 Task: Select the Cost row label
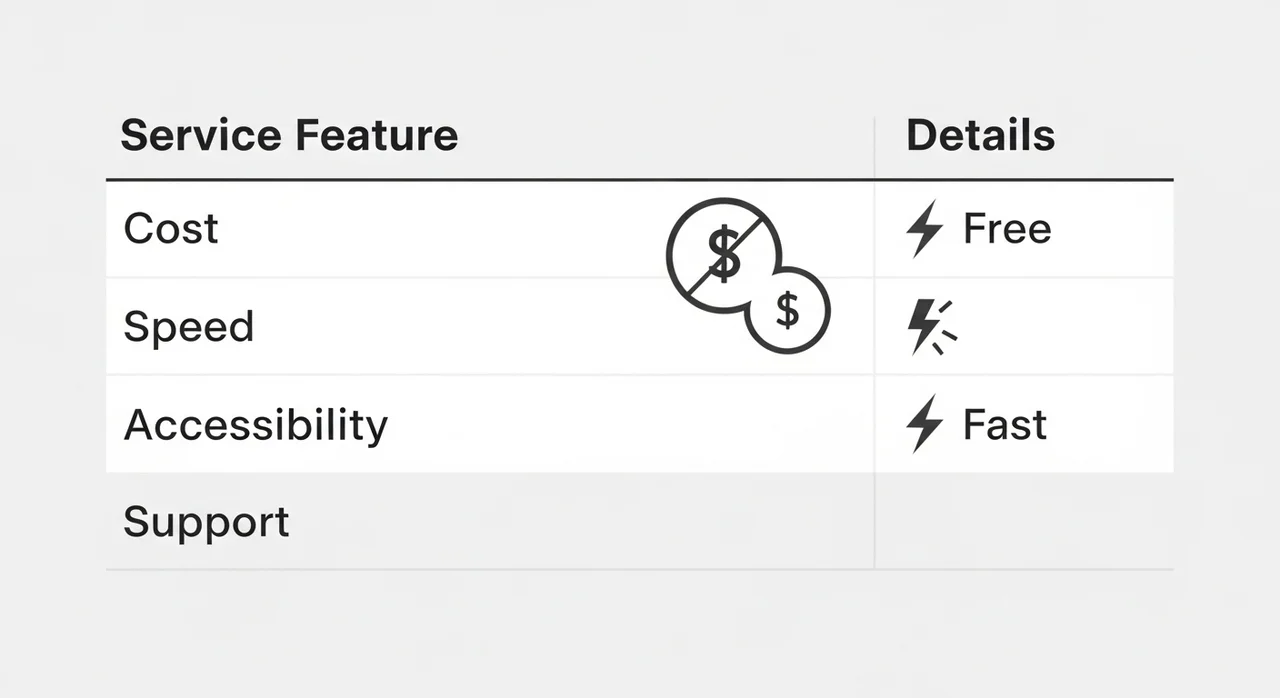tap(171, 229)
